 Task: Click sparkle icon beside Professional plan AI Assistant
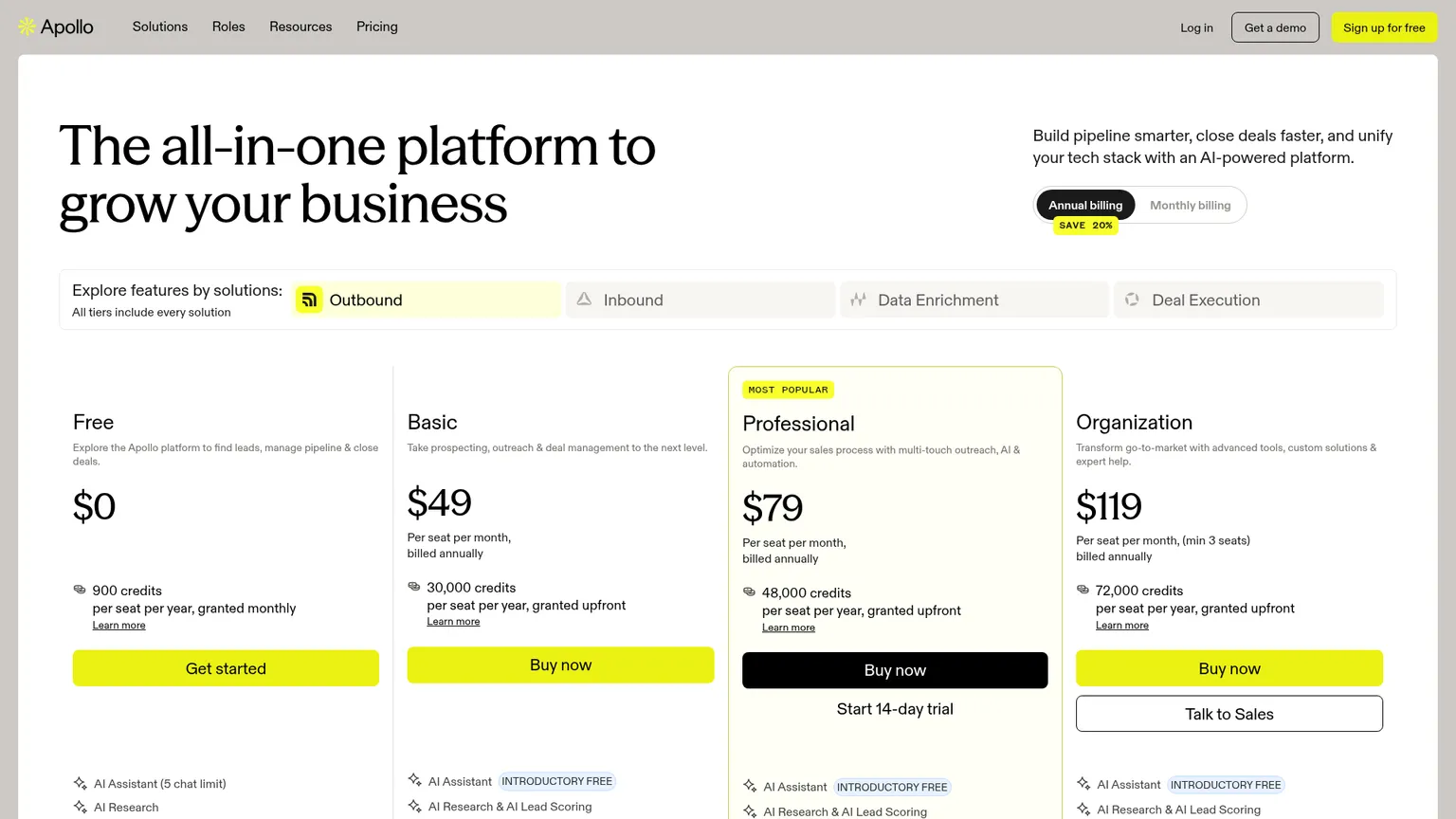pyautogui.click(x=750, y=786)
